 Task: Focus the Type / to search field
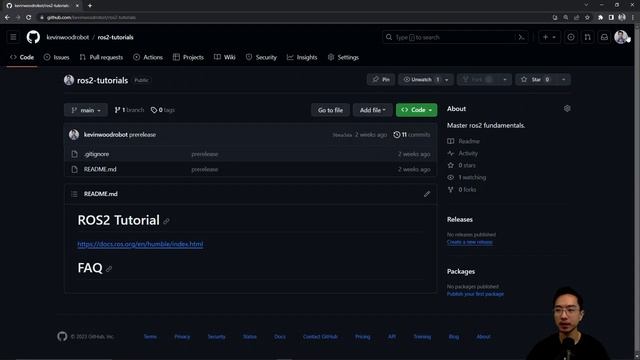[x=455, y=37]
